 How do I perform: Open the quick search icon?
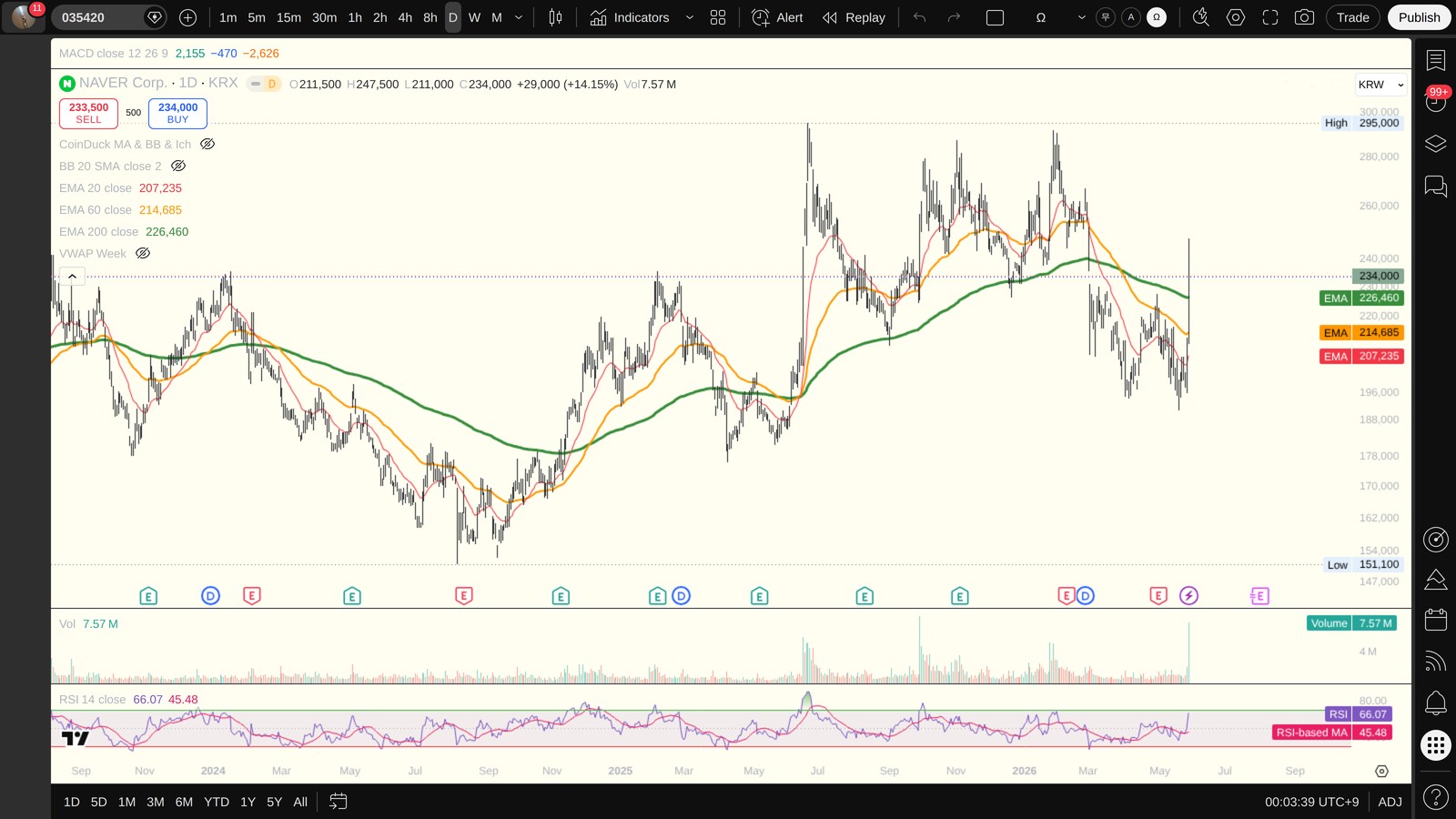(1200, 17)
